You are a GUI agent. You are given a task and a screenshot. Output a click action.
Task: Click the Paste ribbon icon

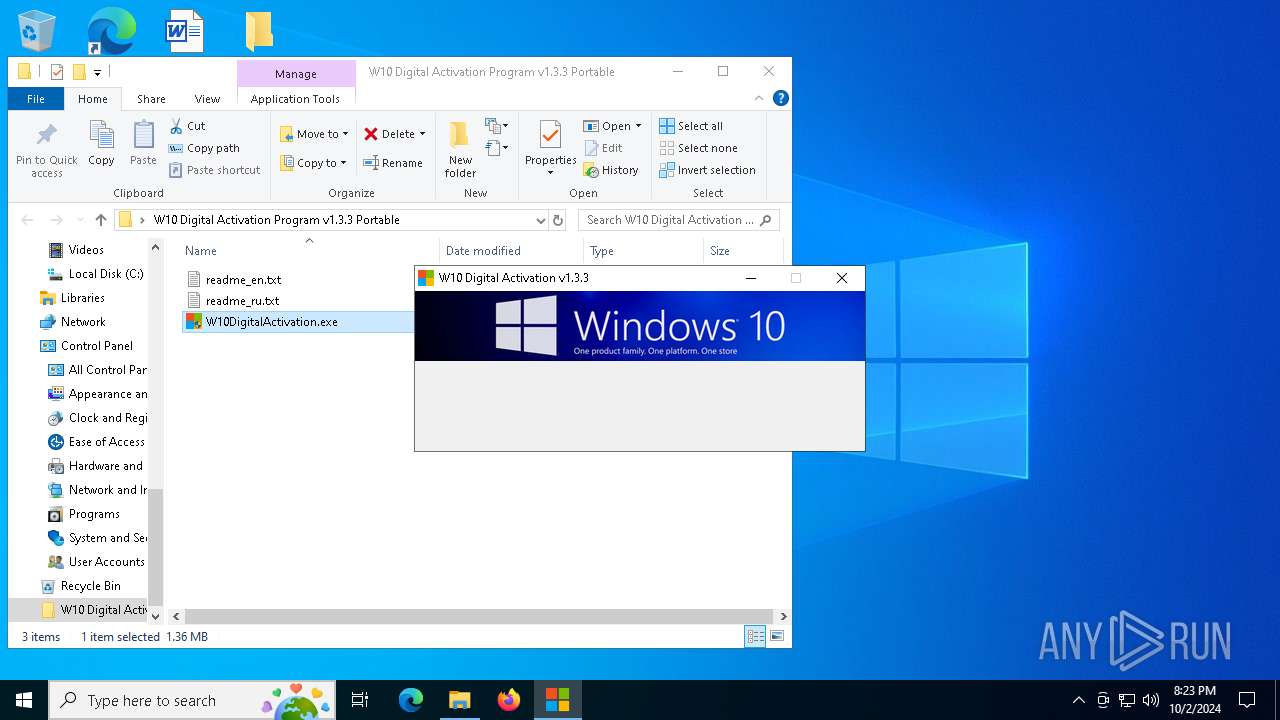point(143,143)
